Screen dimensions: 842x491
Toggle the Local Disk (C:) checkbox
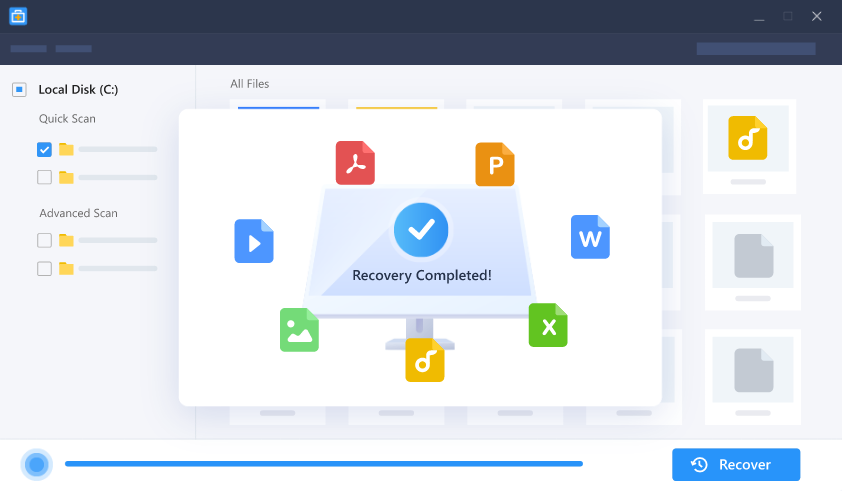pos(19,90)
